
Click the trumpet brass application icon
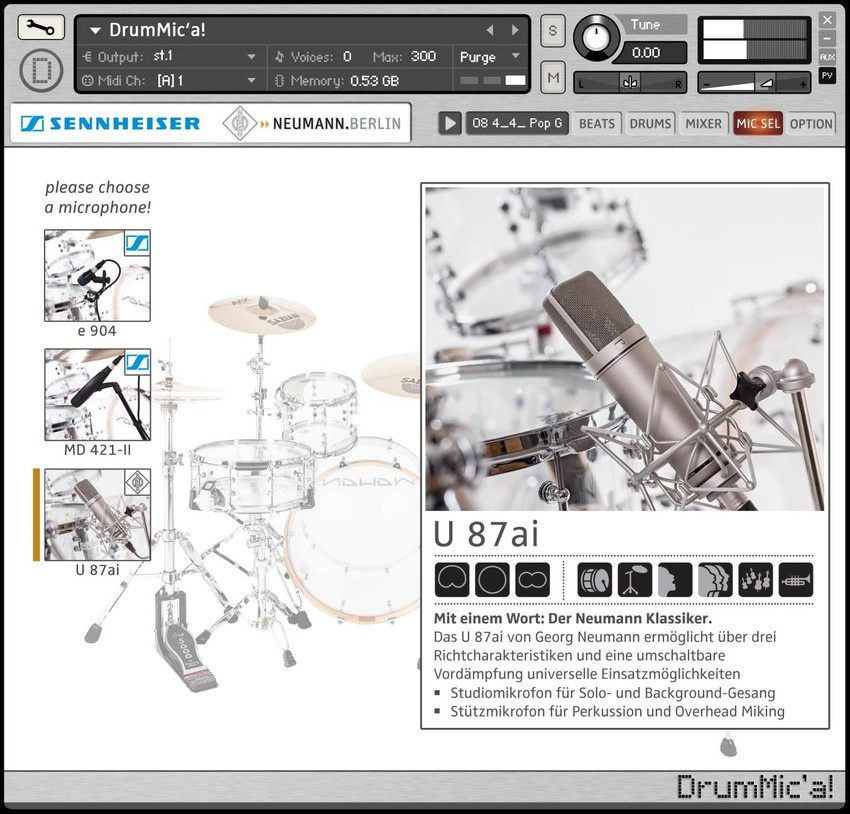[x=796, y=579]
